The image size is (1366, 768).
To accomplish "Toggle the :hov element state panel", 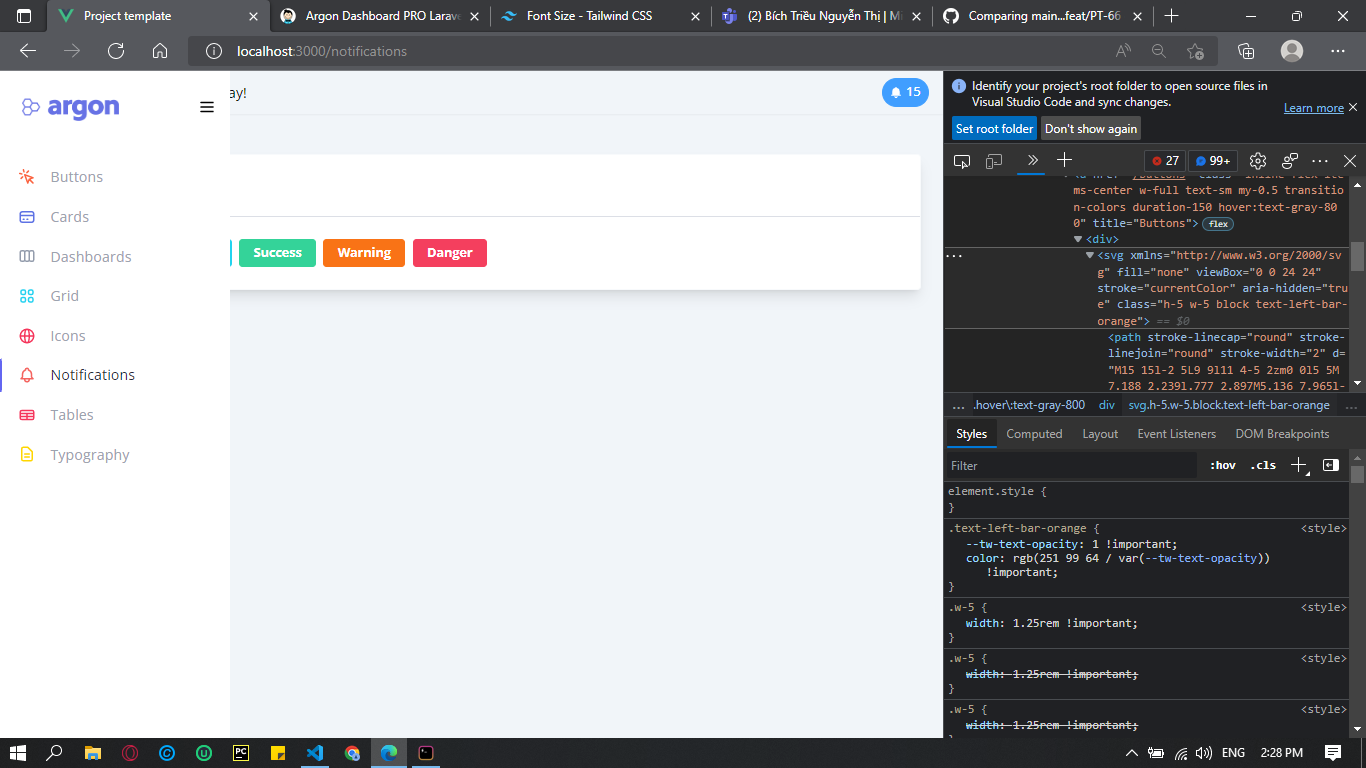I will [1223, 466].
